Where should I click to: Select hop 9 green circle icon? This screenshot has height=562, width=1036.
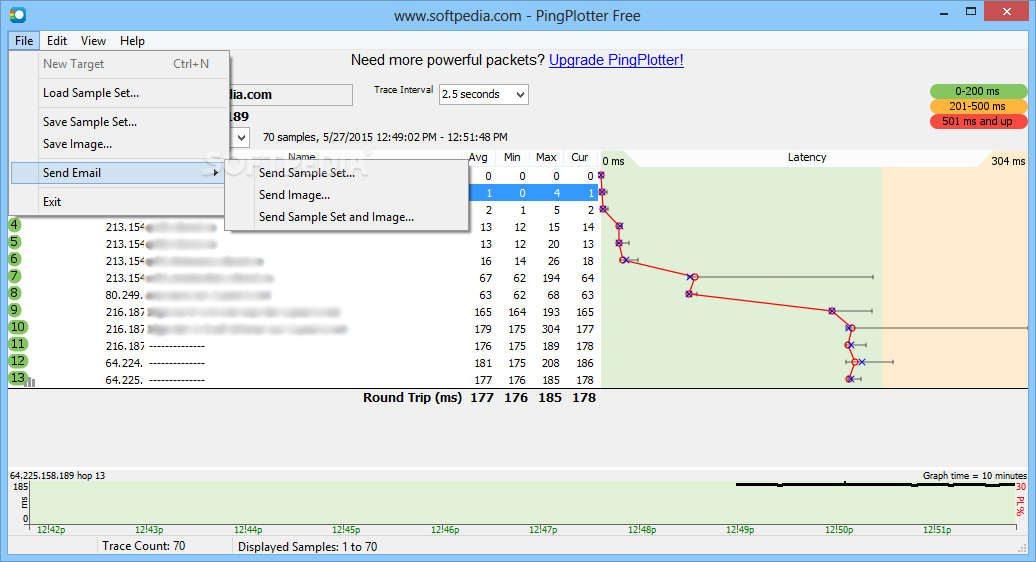[15, 310]
